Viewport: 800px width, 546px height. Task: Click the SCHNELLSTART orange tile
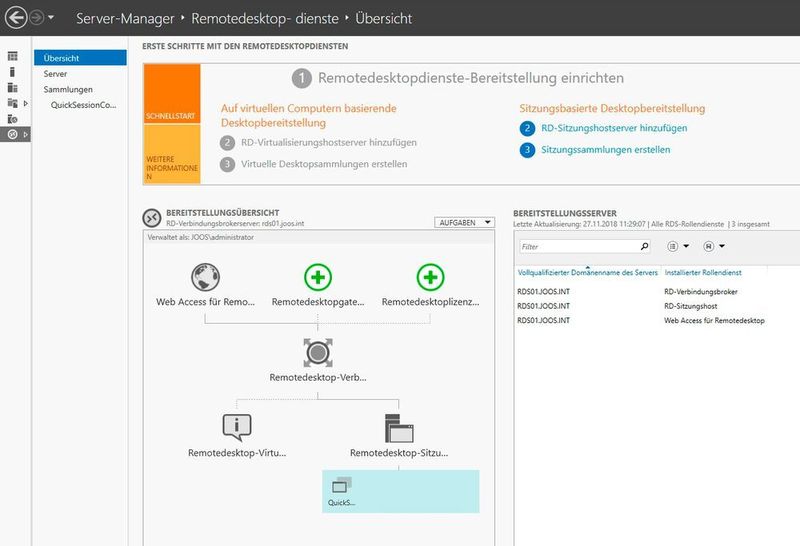click(x=172, y=94)
